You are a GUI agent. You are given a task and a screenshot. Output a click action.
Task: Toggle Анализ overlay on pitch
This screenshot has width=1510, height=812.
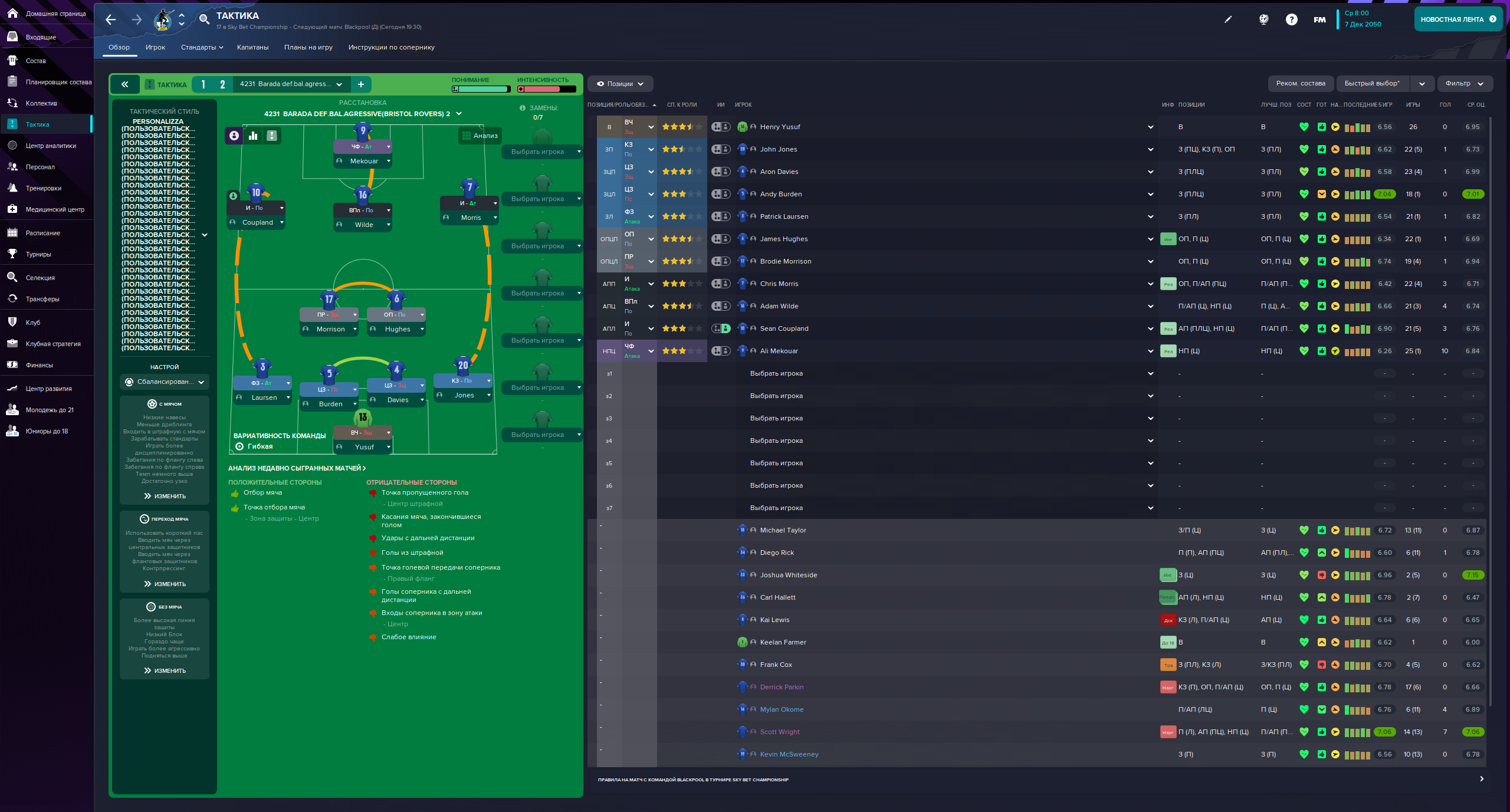coord(480,136)
